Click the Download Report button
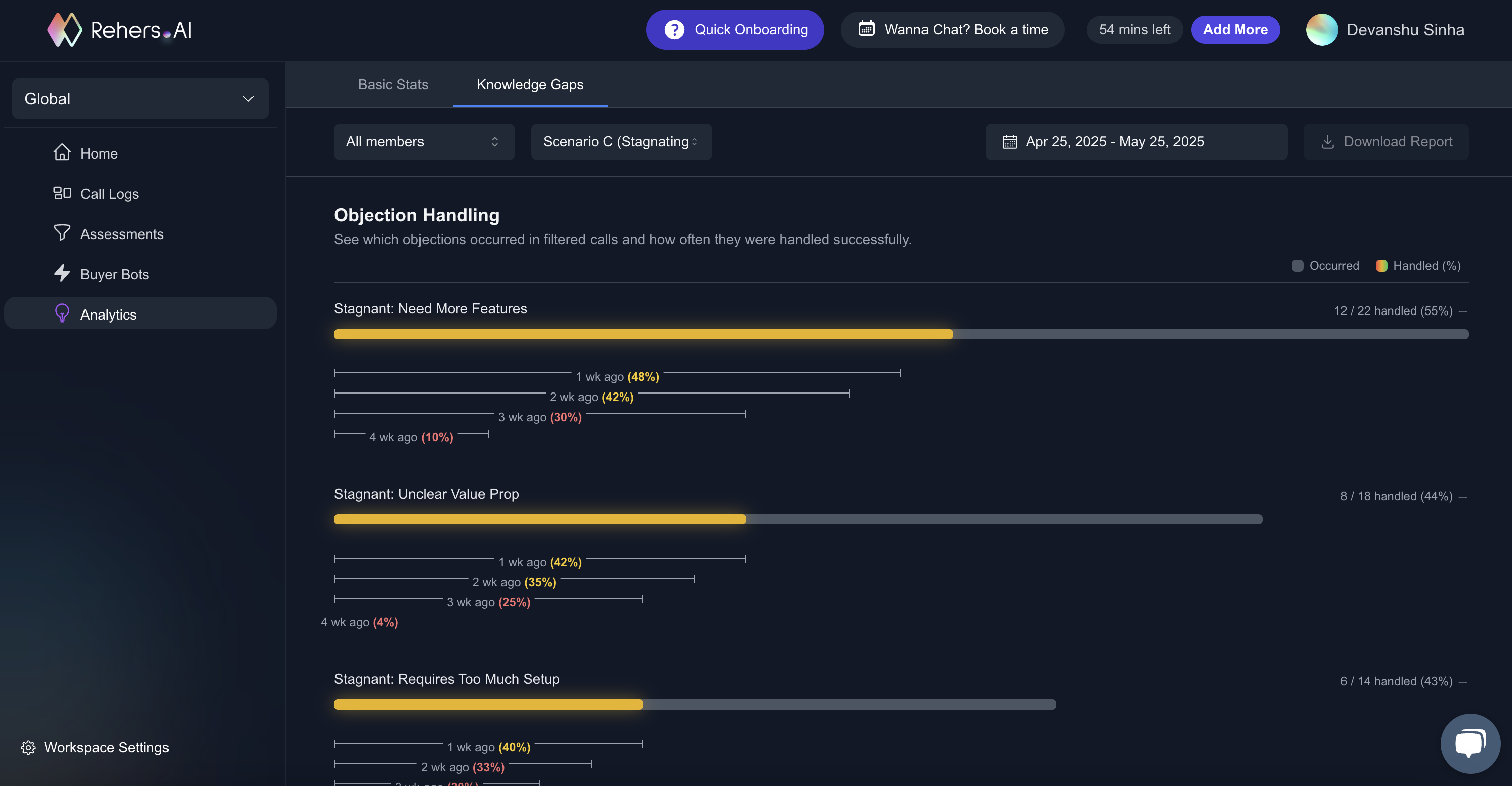Screen dimensions: 1512x786 pyautogui.click(x=1386, y=141)
